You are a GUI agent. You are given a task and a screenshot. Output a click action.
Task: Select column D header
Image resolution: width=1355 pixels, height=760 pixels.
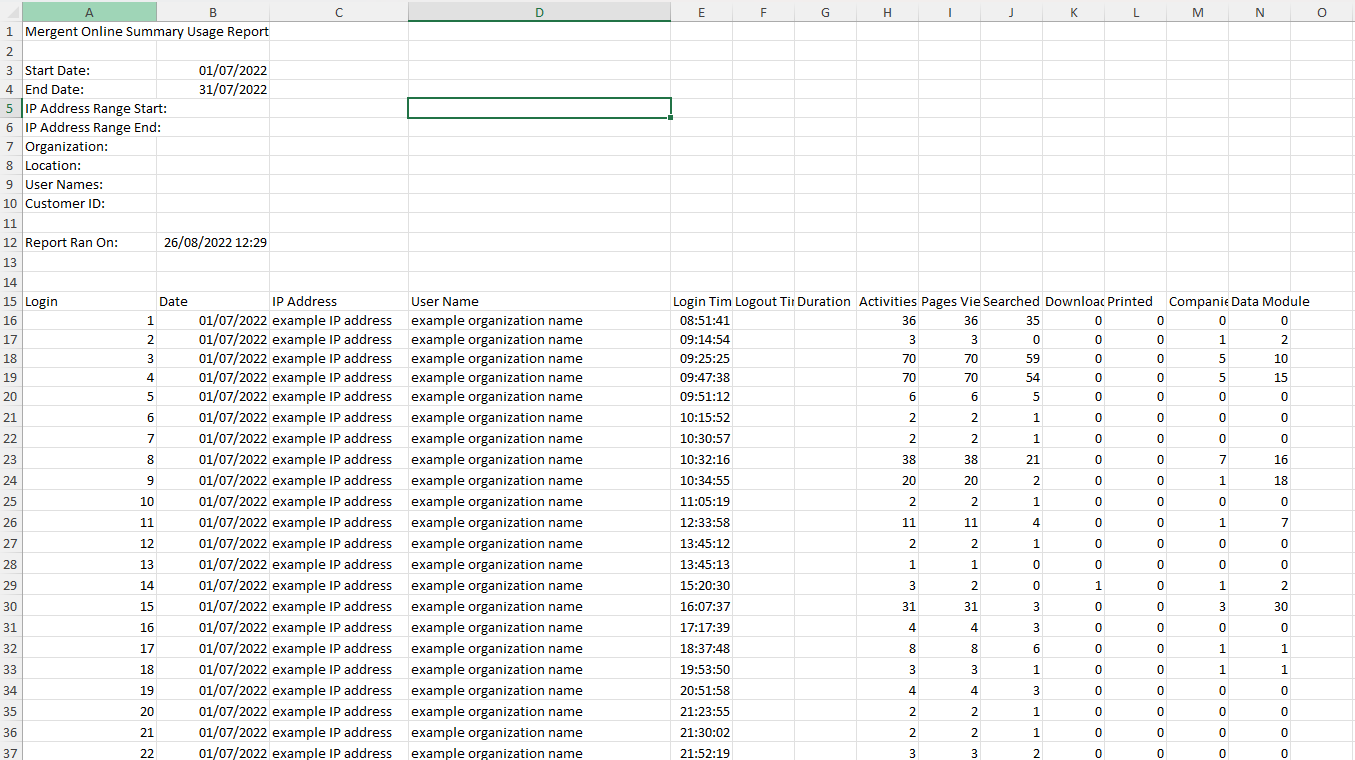[539, 12]
